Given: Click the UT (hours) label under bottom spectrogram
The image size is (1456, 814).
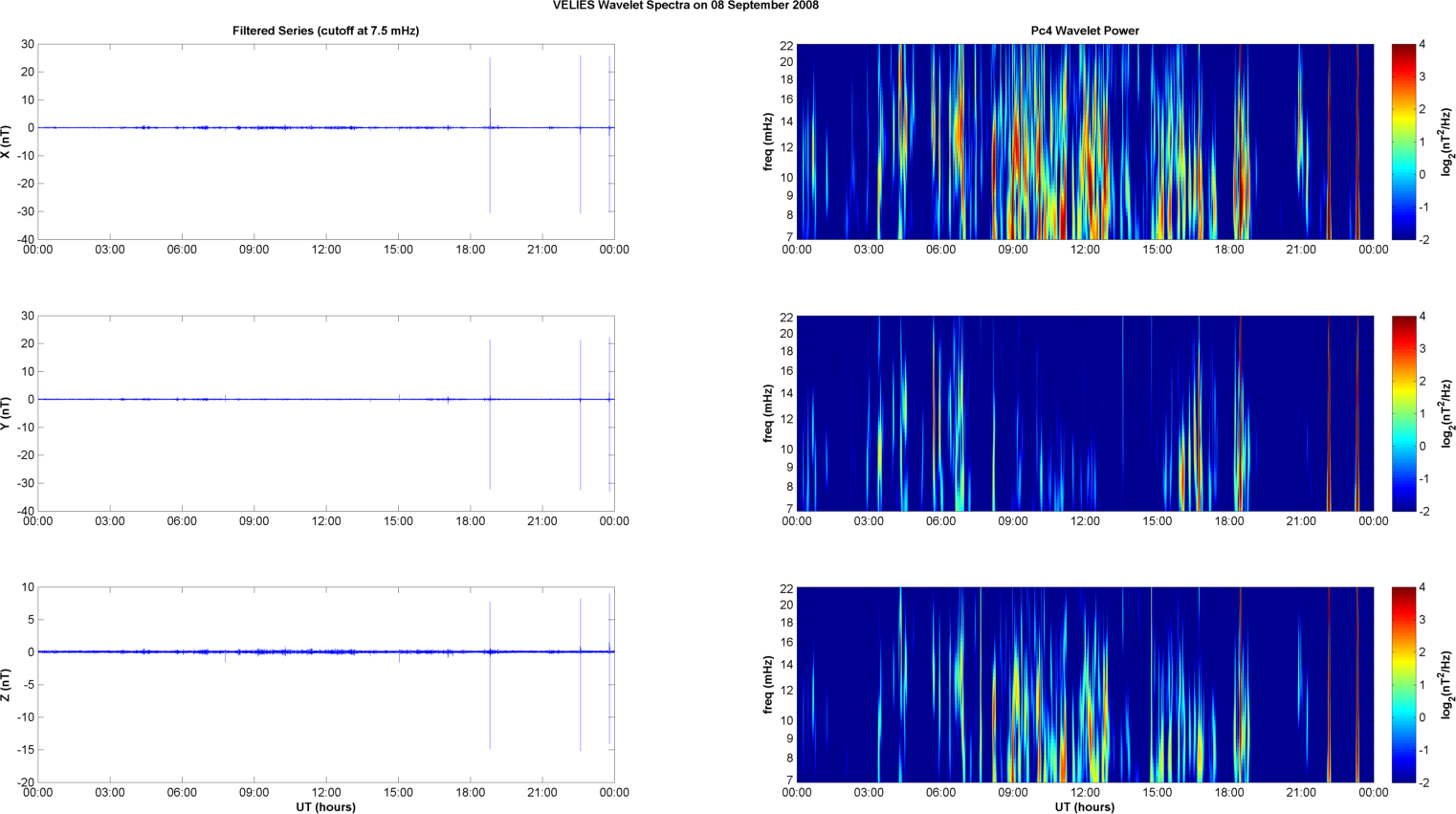Looking at the screenshot, I should coord(1084,807).
